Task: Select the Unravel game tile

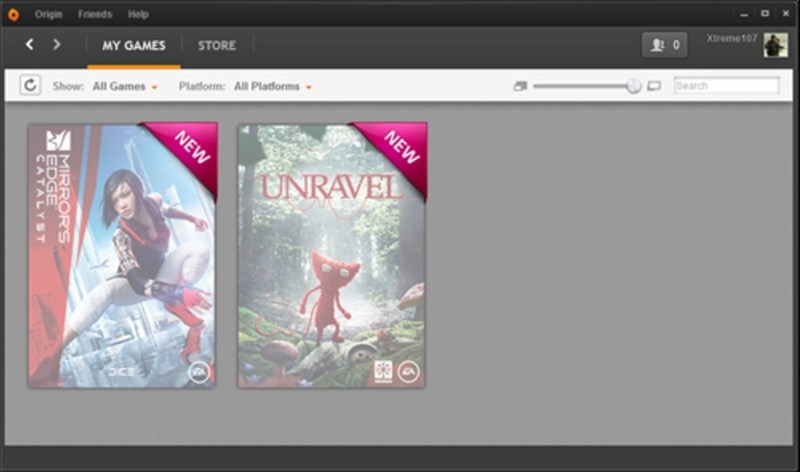Action: pyautogui.click(x=332, y=256)
